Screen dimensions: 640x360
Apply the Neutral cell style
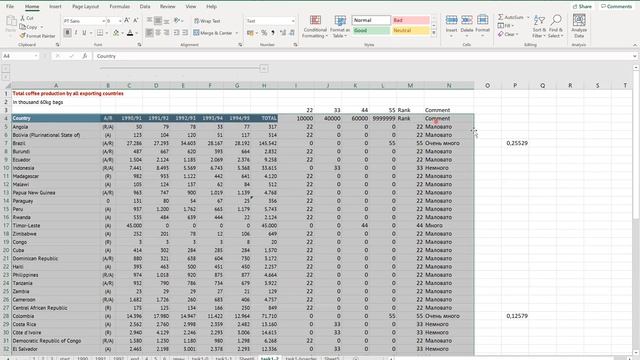pyautogui.click(x=411, y=31)
